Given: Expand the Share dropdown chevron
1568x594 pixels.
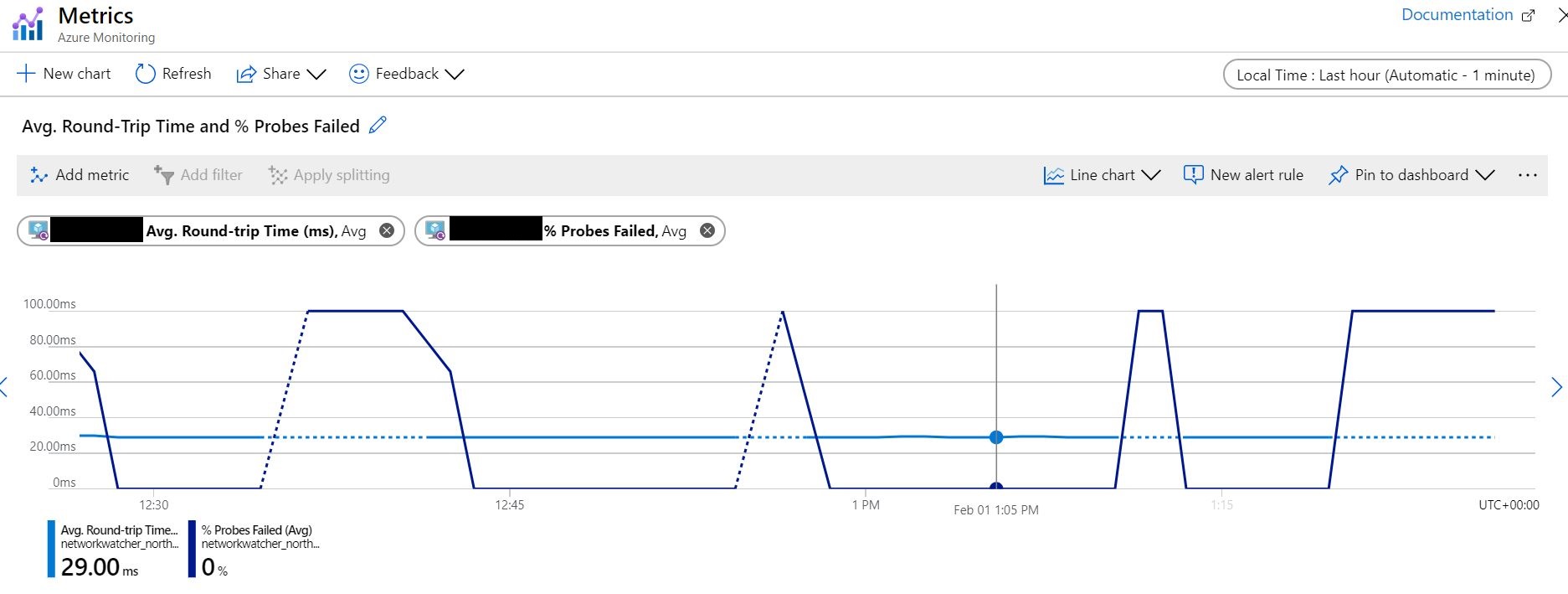Looking at the screenshot, I should click(x=316, y=75).
